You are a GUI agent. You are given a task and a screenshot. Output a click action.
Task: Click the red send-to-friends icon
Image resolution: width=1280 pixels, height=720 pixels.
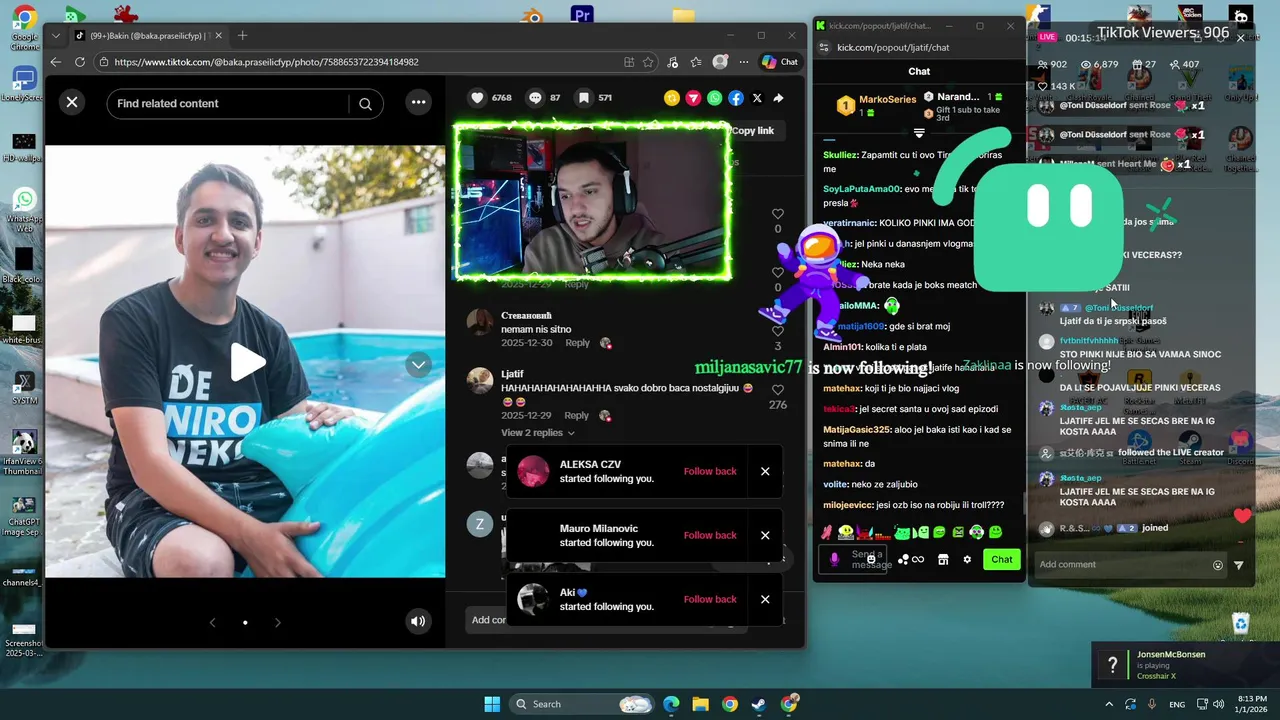(x=693, y=98)
